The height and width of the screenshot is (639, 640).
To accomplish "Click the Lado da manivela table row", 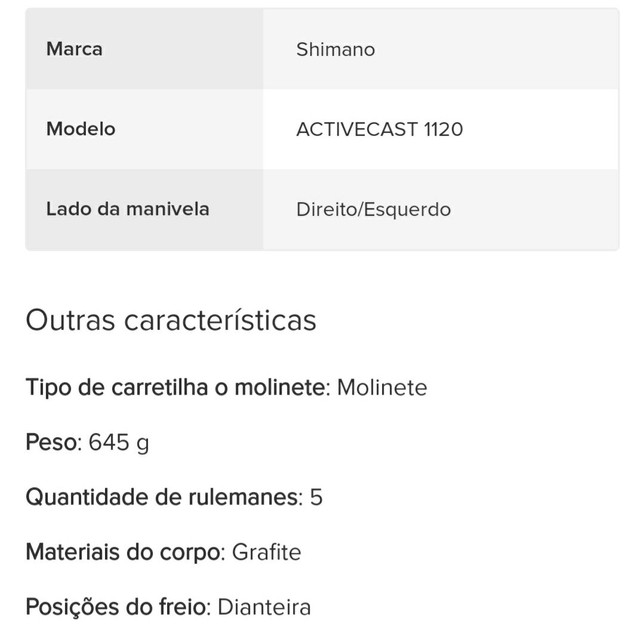I will pyautogui.click(x=322, y=209).
